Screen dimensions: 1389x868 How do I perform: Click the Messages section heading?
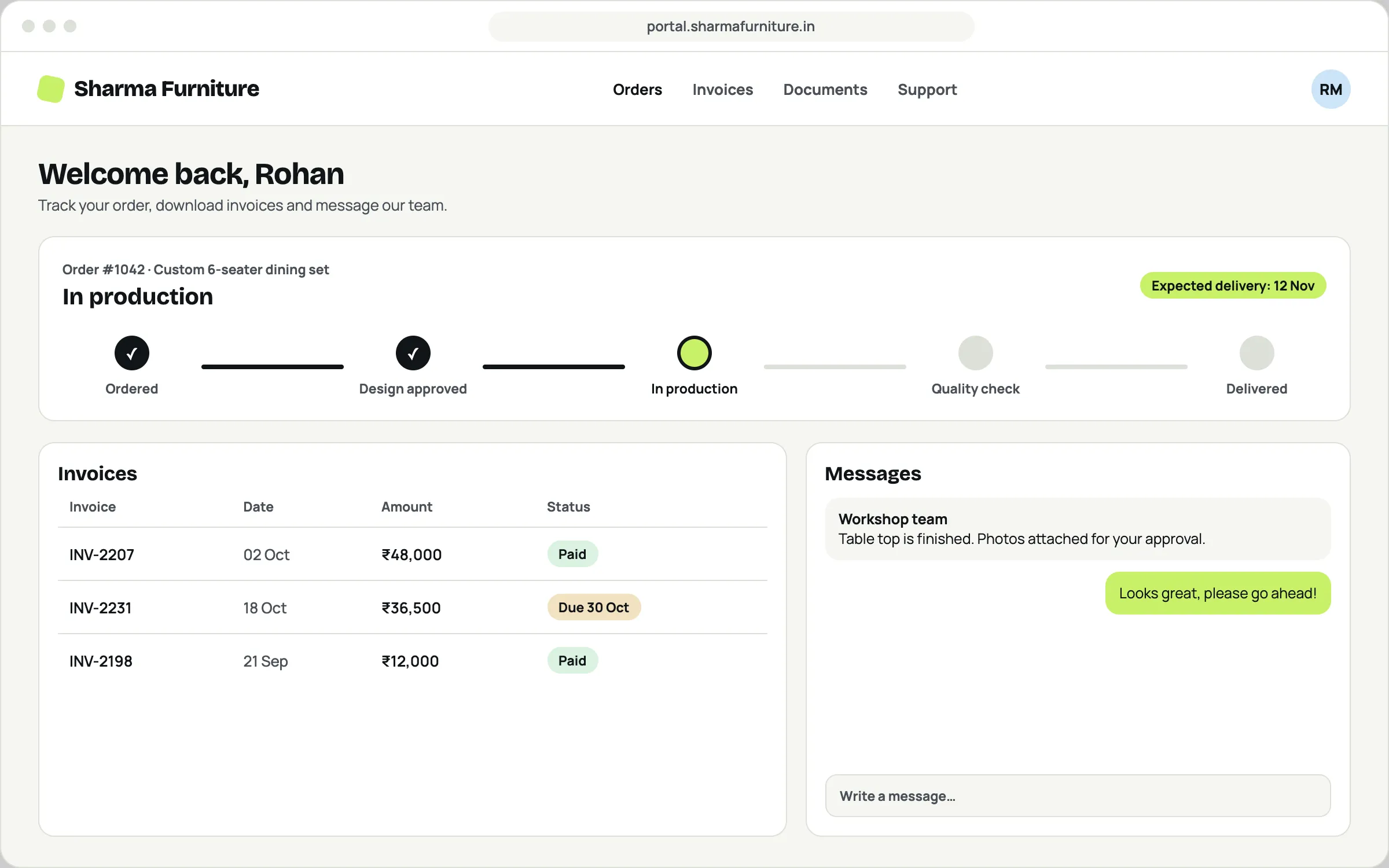873,473
